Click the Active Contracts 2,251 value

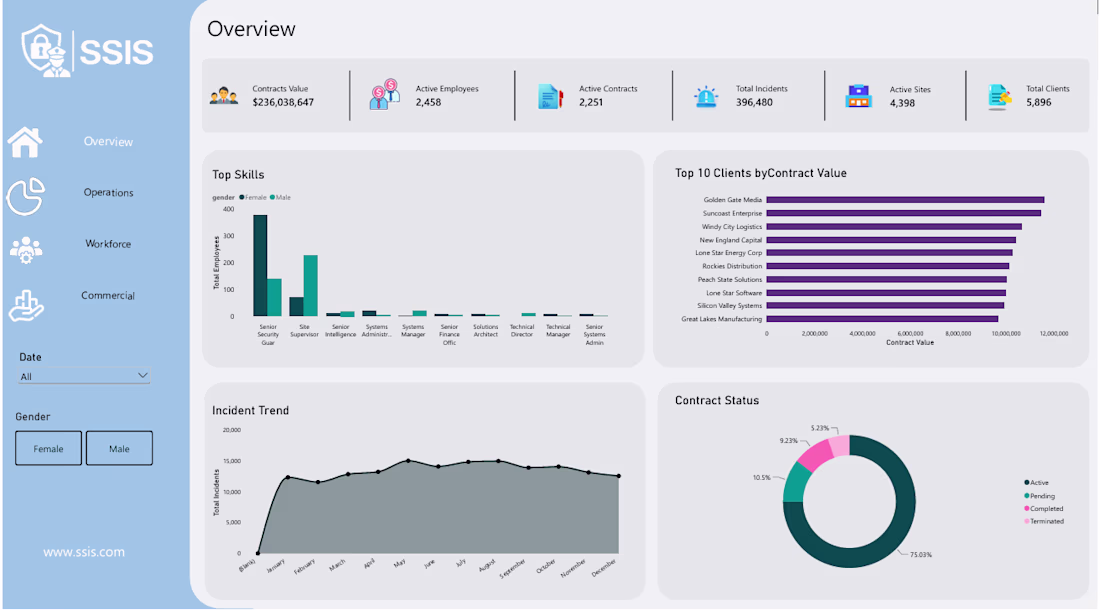(x=591, y=102)
